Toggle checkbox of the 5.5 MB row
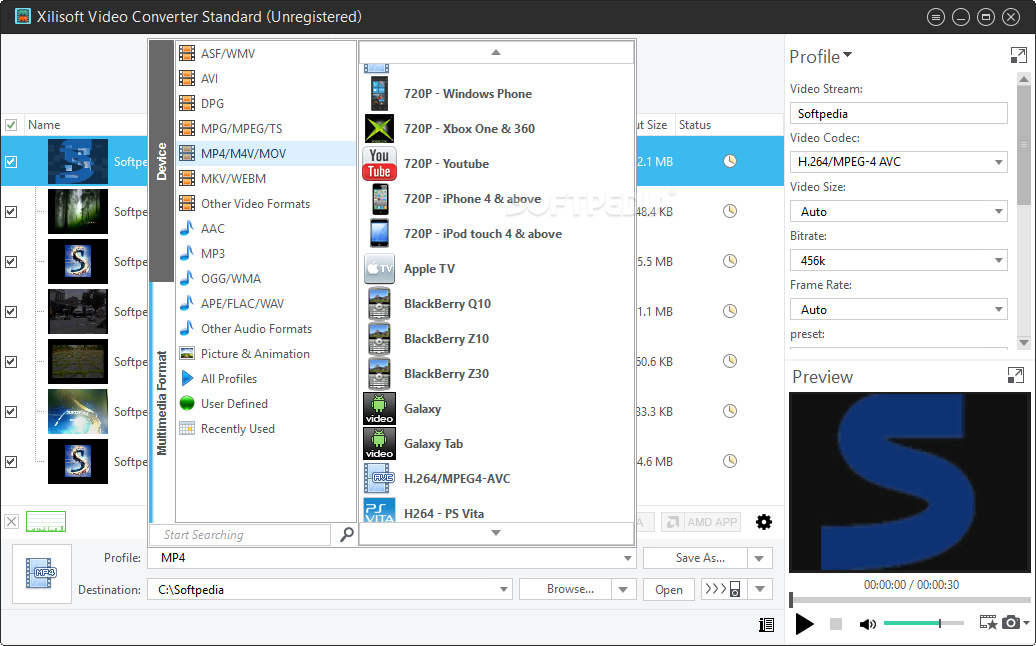This screenshot has height=646, width=1036. (11, 262)
